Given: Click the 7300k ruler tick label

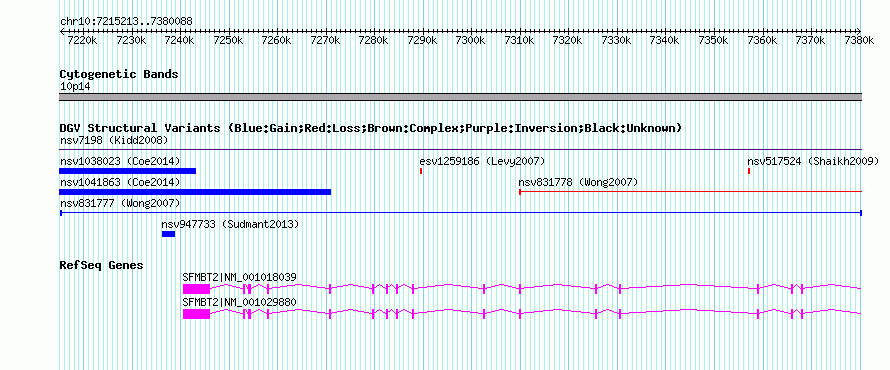Looking at the screenshot, I should click(471, 40).
